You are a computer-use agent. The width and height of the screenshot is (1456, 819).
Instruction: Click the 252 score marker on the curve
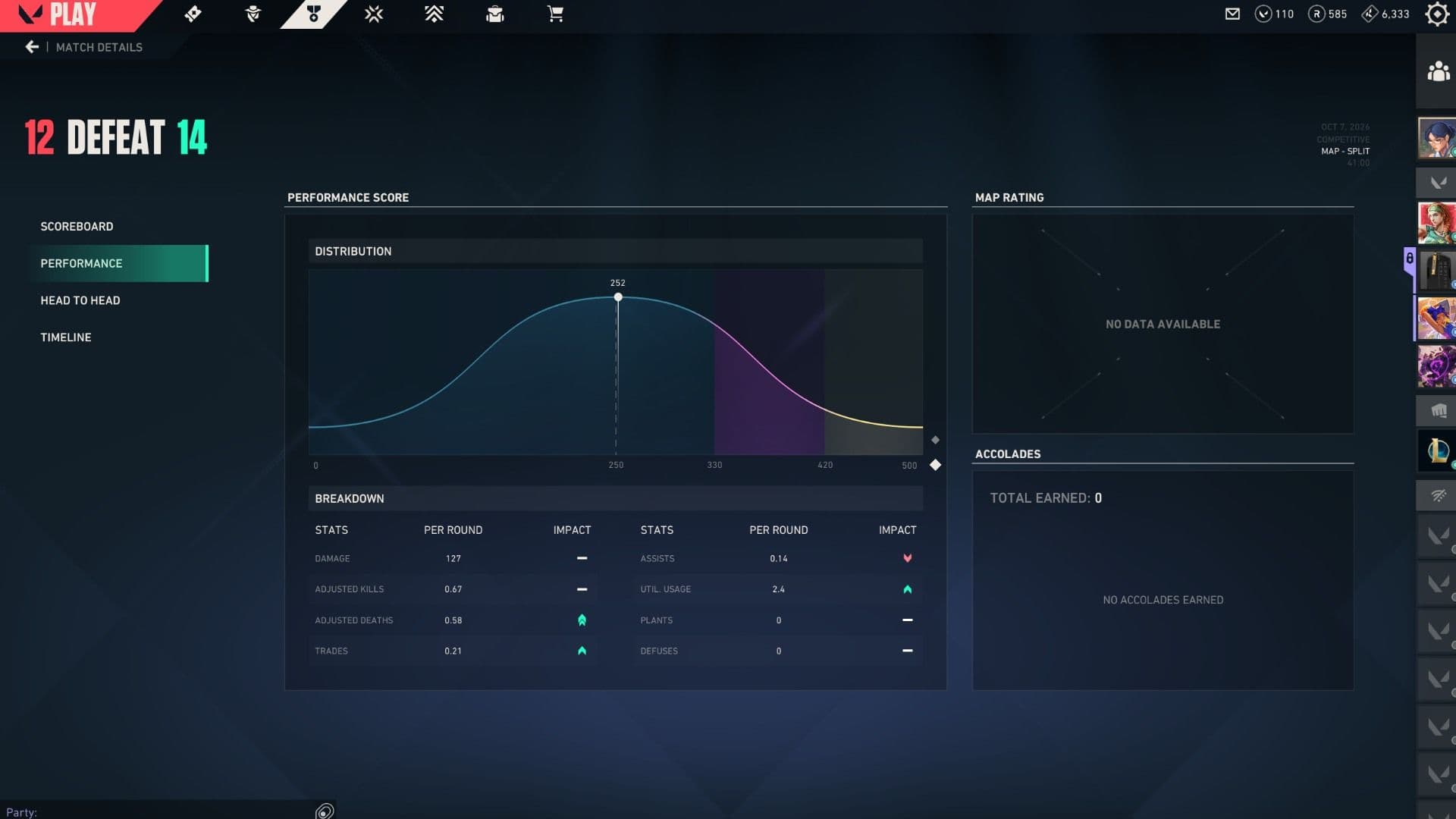pyautogui.click(x=618, y=297)
